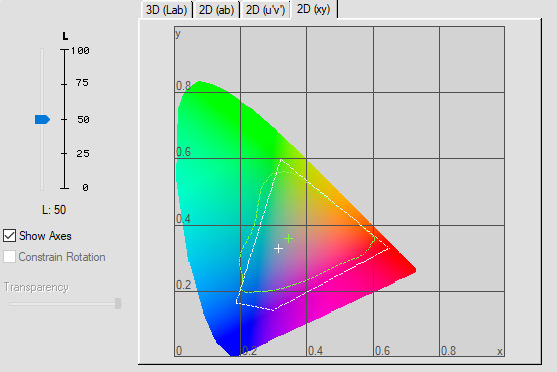
Task: Click the top vertex of the white dashed gamut
Action: click(281, 161)
